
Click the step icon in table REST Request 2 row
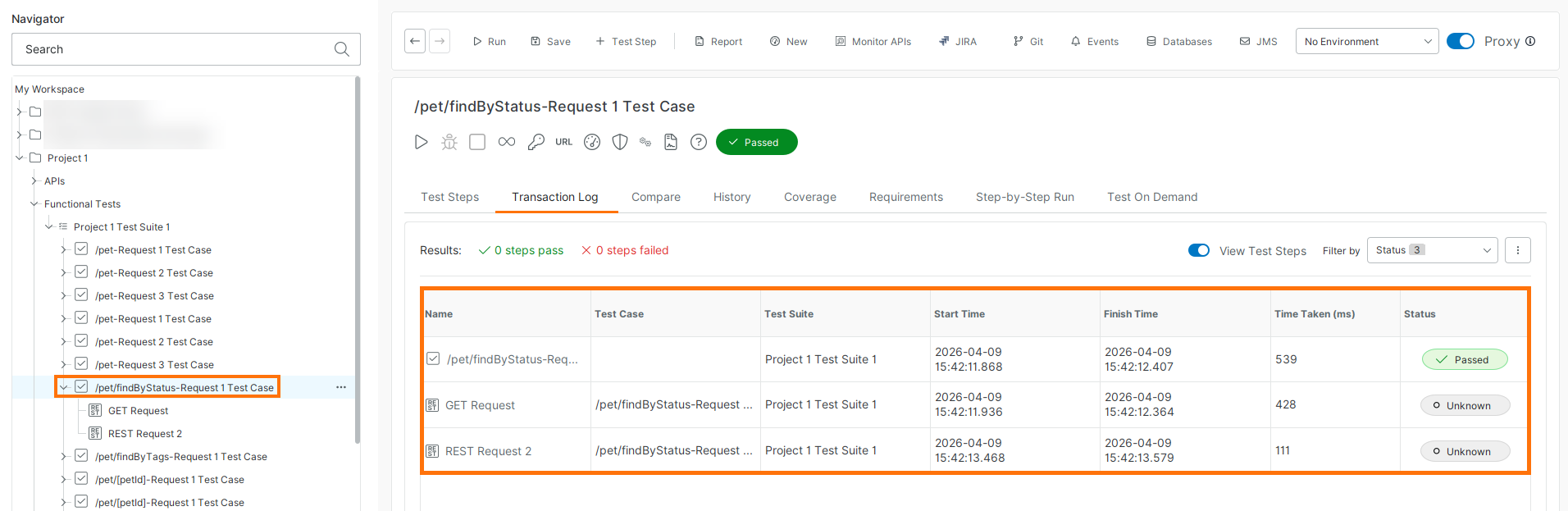[x=432, y=451]
